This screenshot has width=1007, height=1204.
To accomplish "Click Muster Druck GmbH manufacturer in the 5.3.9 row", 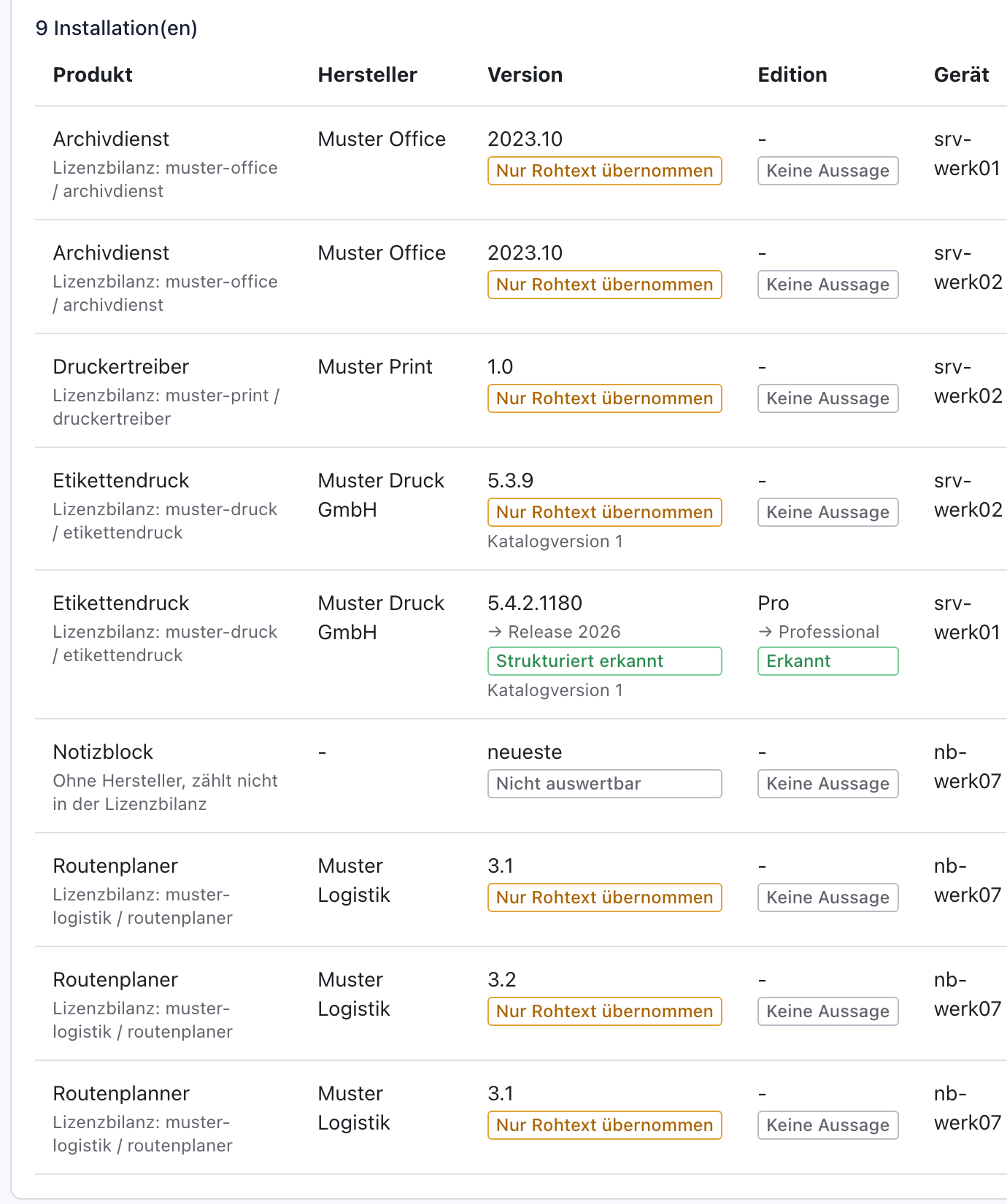I will click(381, 495).
